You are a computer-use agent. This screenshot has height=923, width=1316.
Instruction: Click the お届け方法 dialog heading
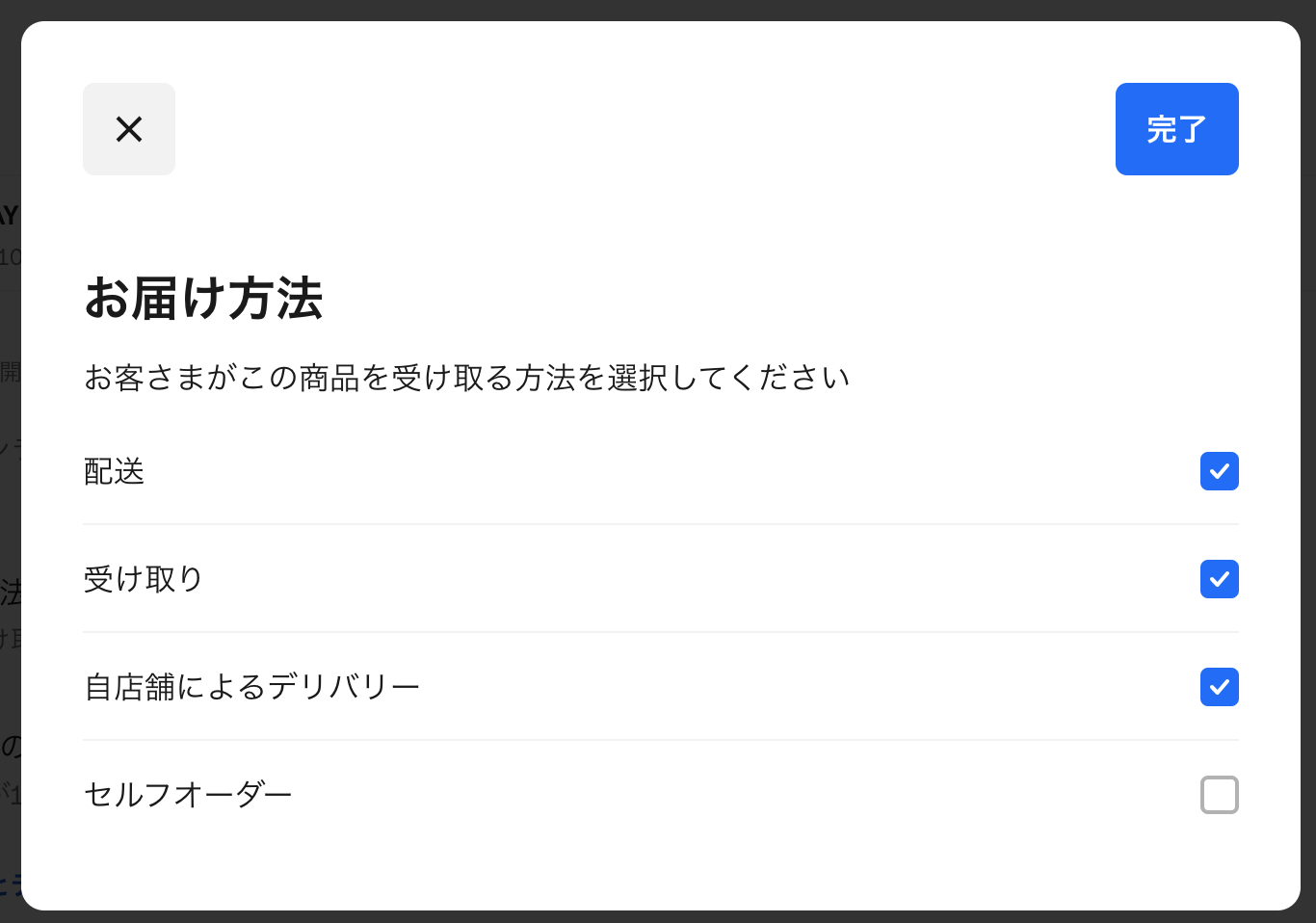pos(205,300)
